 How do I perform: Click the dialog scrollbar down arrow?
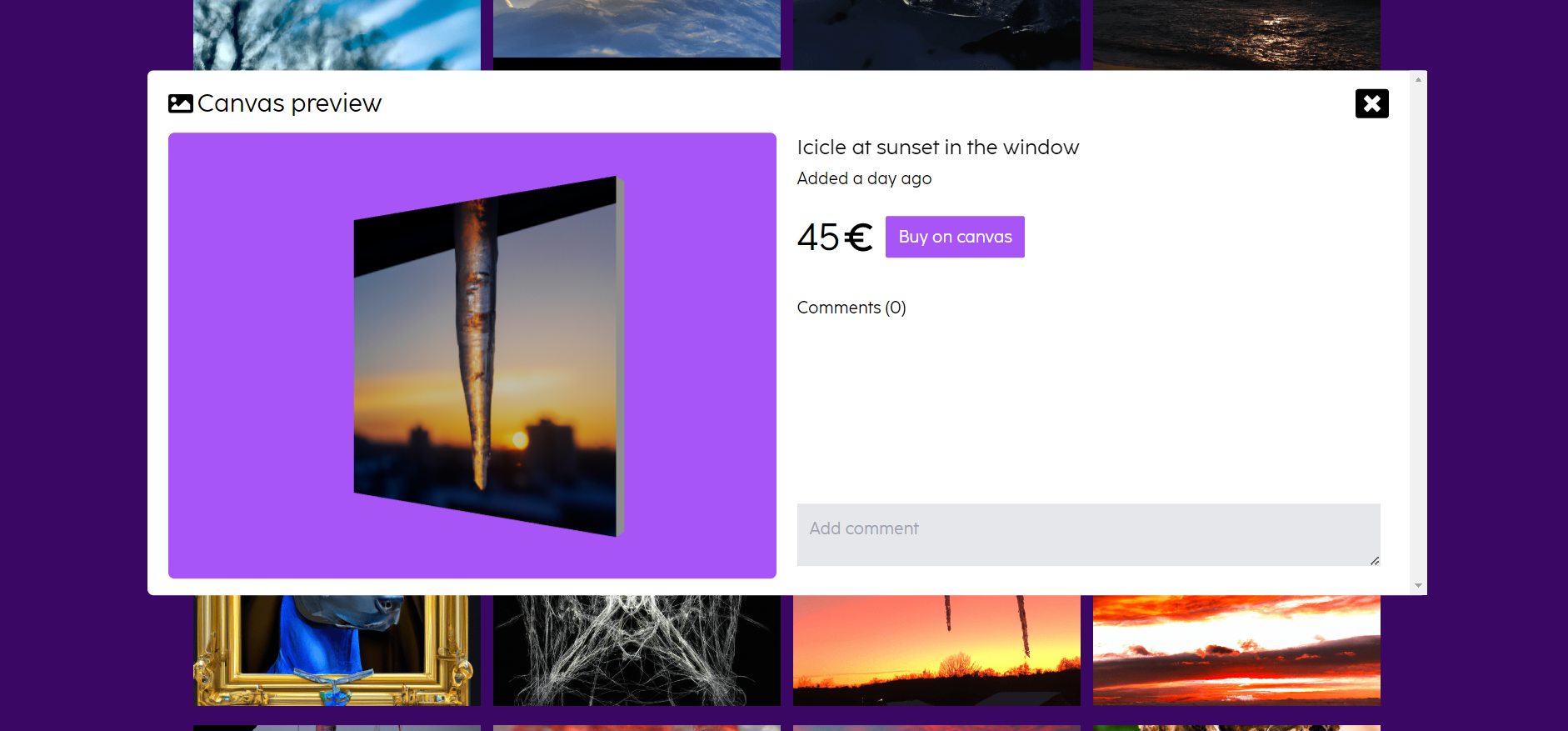point(1418,586)
